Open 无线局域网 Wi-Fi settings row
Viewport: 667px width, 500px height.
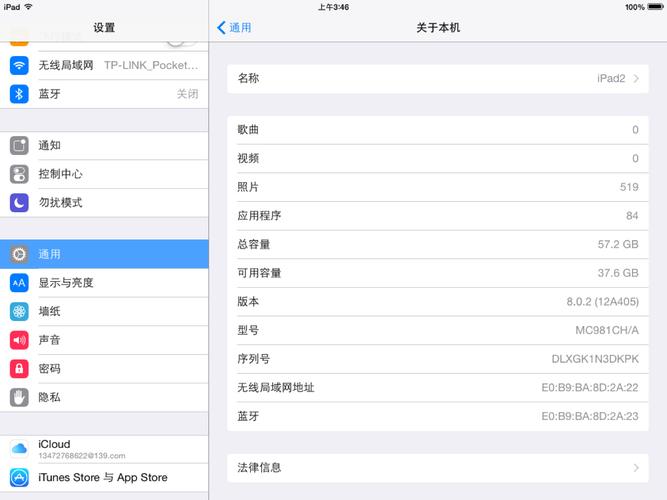pos(104,66)
